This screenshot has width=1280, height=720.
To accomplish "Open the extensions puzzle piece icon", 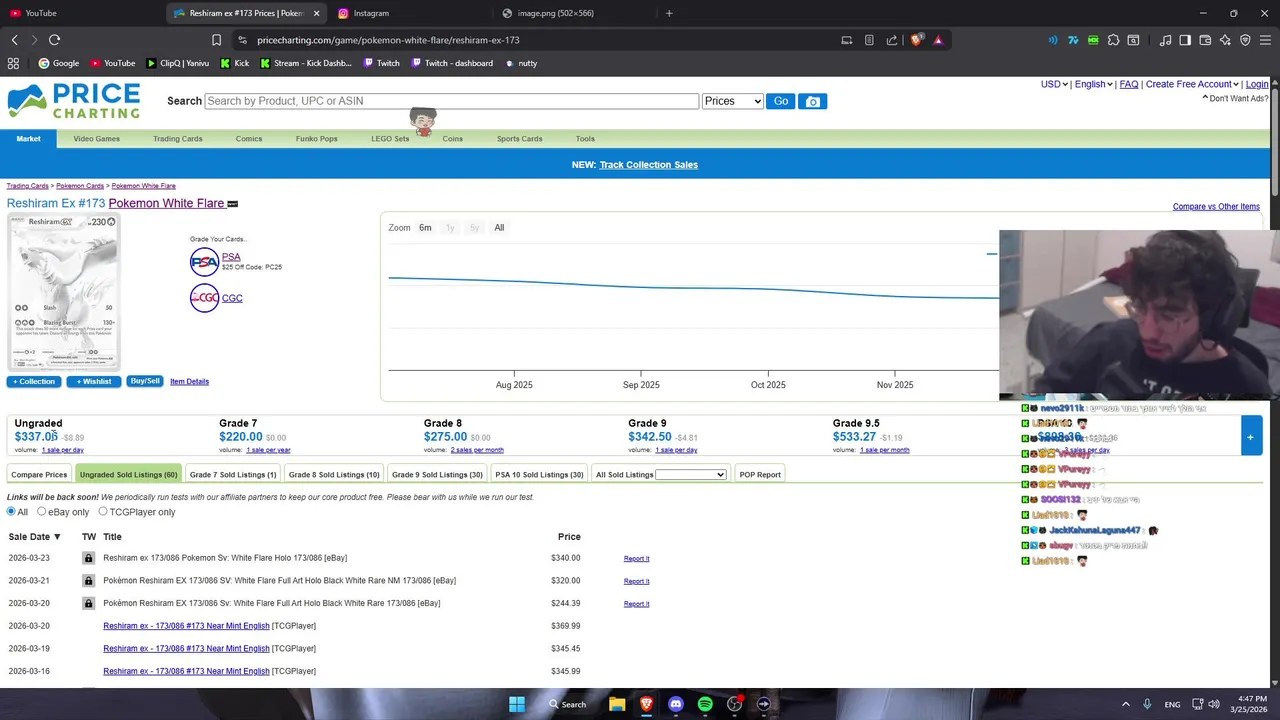I will point(1113,40).
